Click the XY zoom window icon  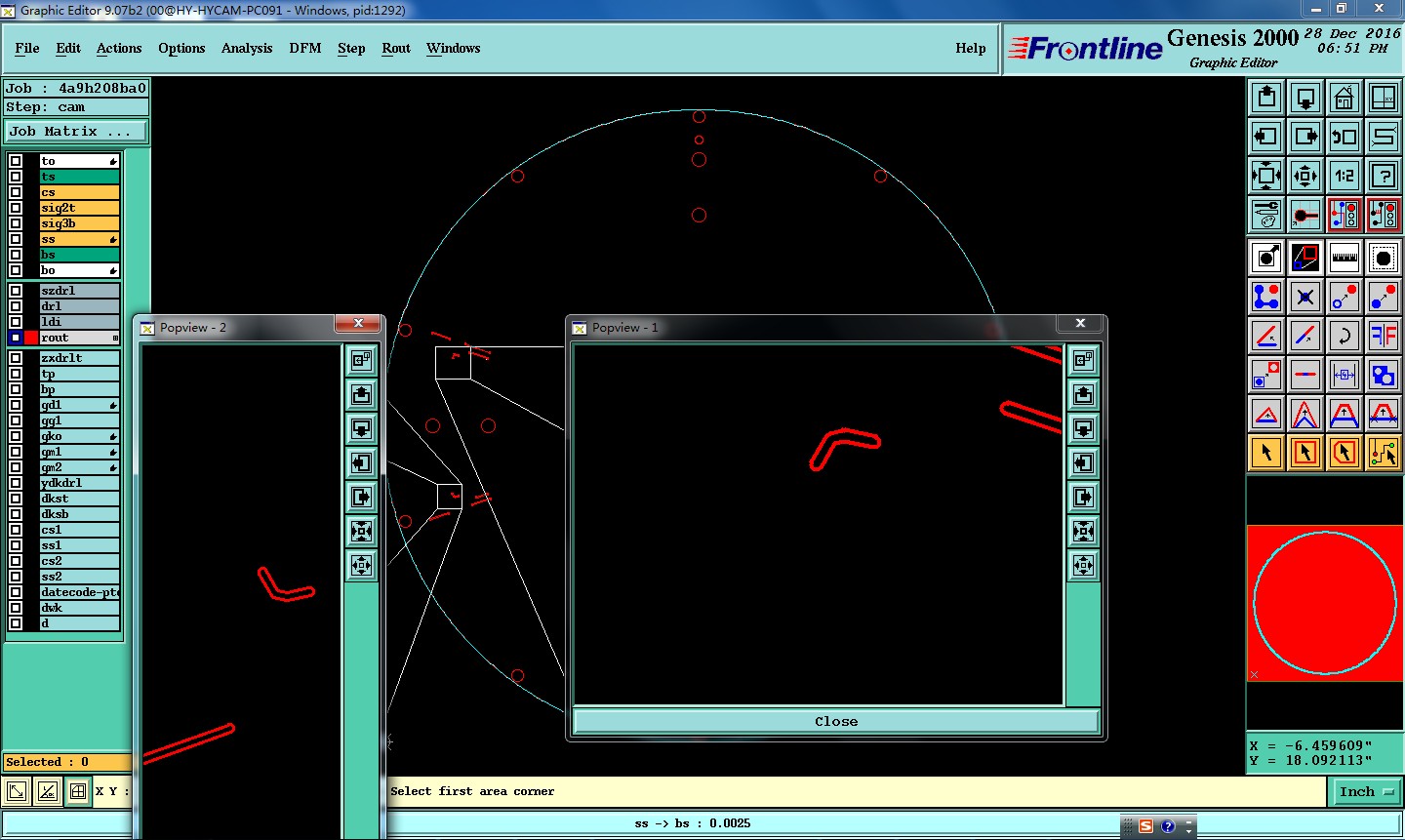[1384, 98]
